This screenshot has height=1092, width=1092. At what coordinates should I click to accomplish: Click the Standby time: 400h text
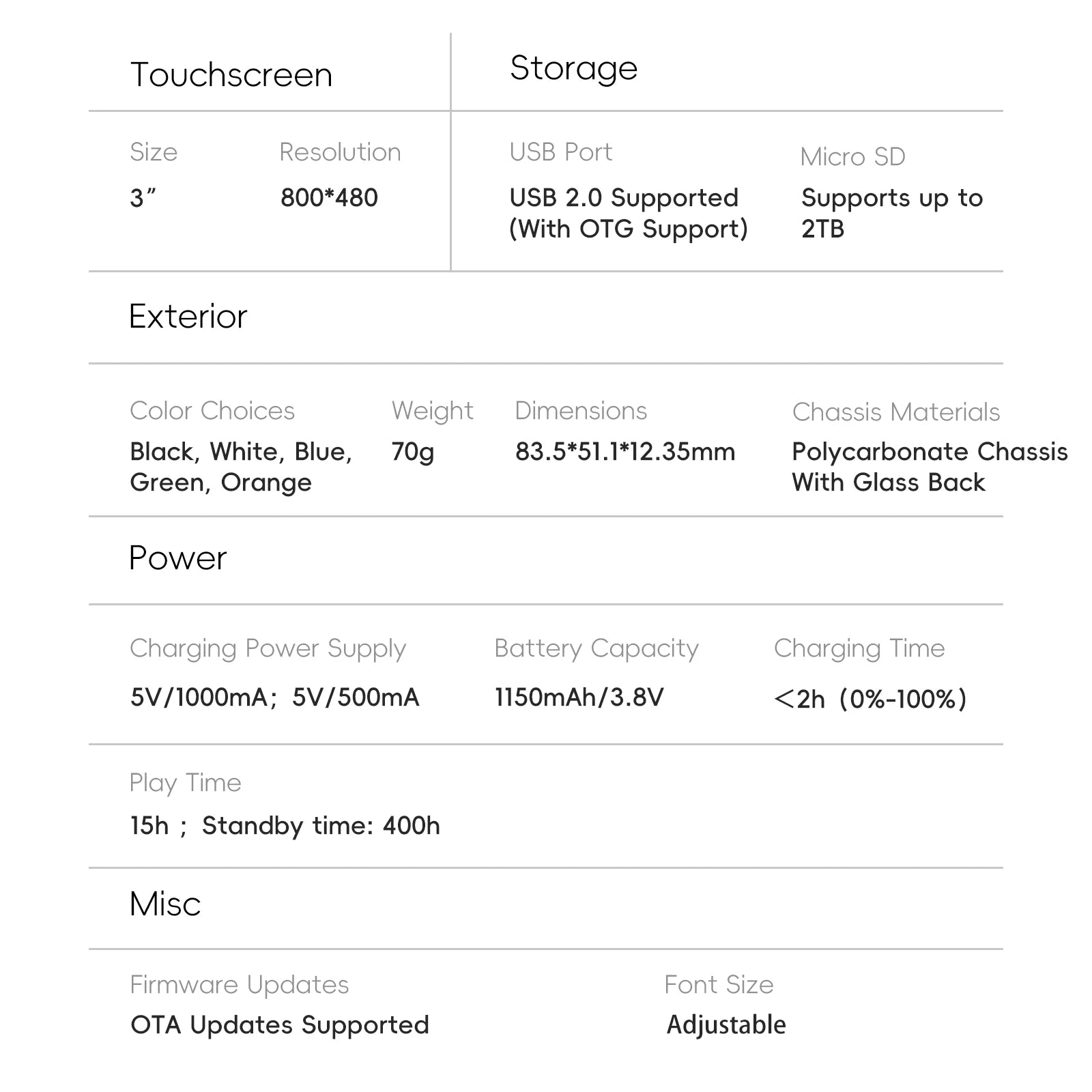click(321, 826)
